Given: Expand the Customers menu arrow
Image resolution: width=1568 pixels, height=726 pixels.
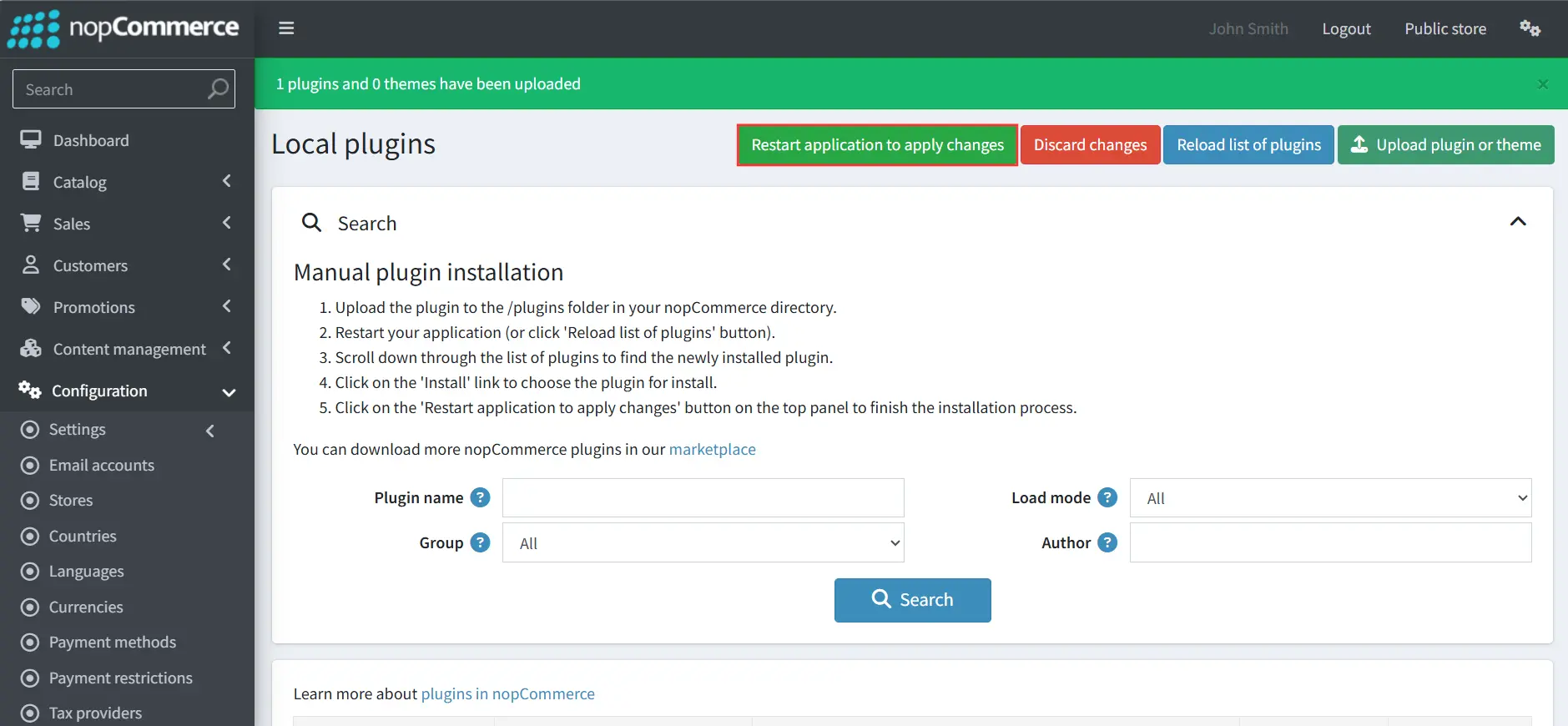Looking at the screenshot, I should 227,265.
